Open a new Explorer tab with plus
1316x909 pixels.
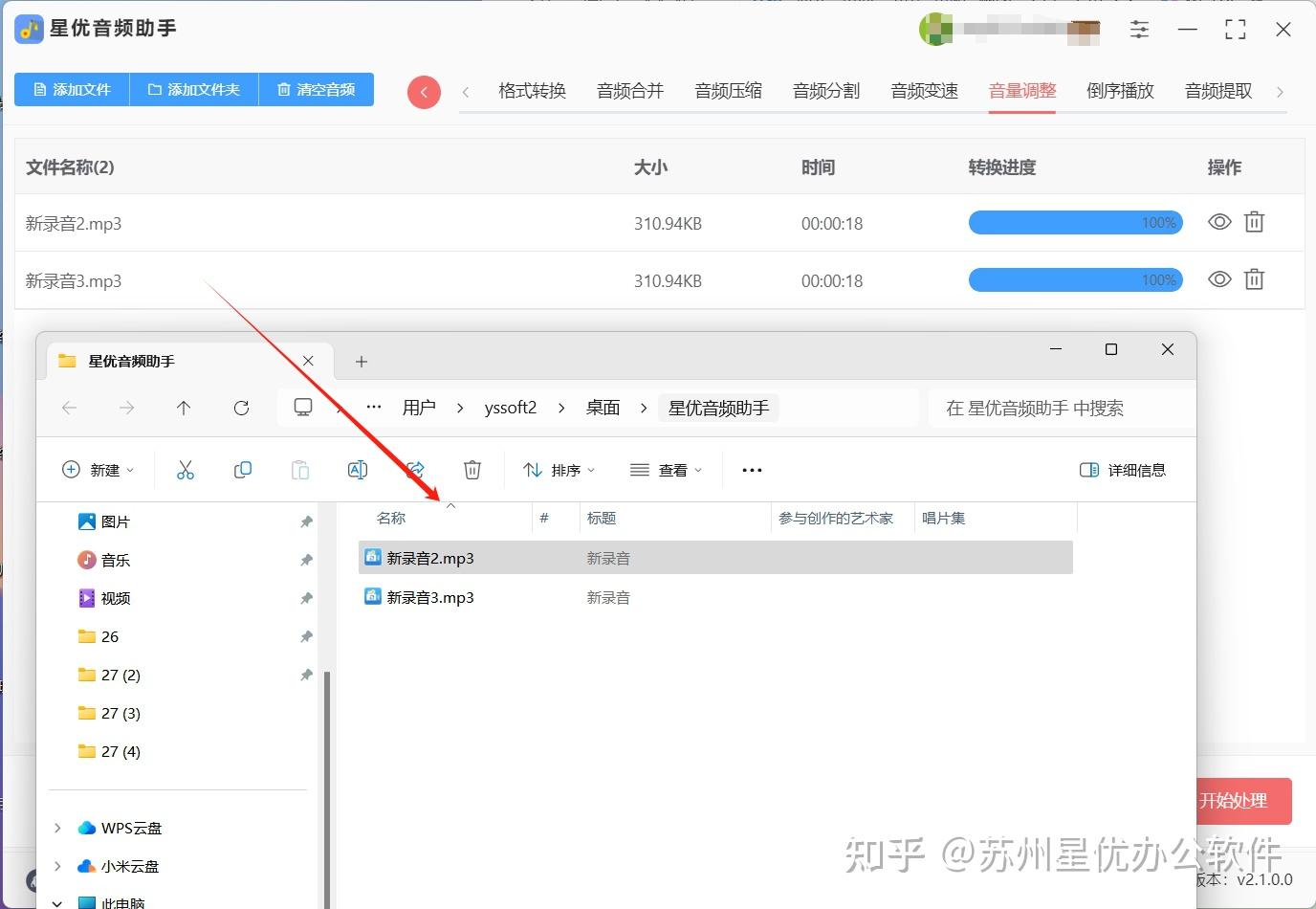[361, 361]
